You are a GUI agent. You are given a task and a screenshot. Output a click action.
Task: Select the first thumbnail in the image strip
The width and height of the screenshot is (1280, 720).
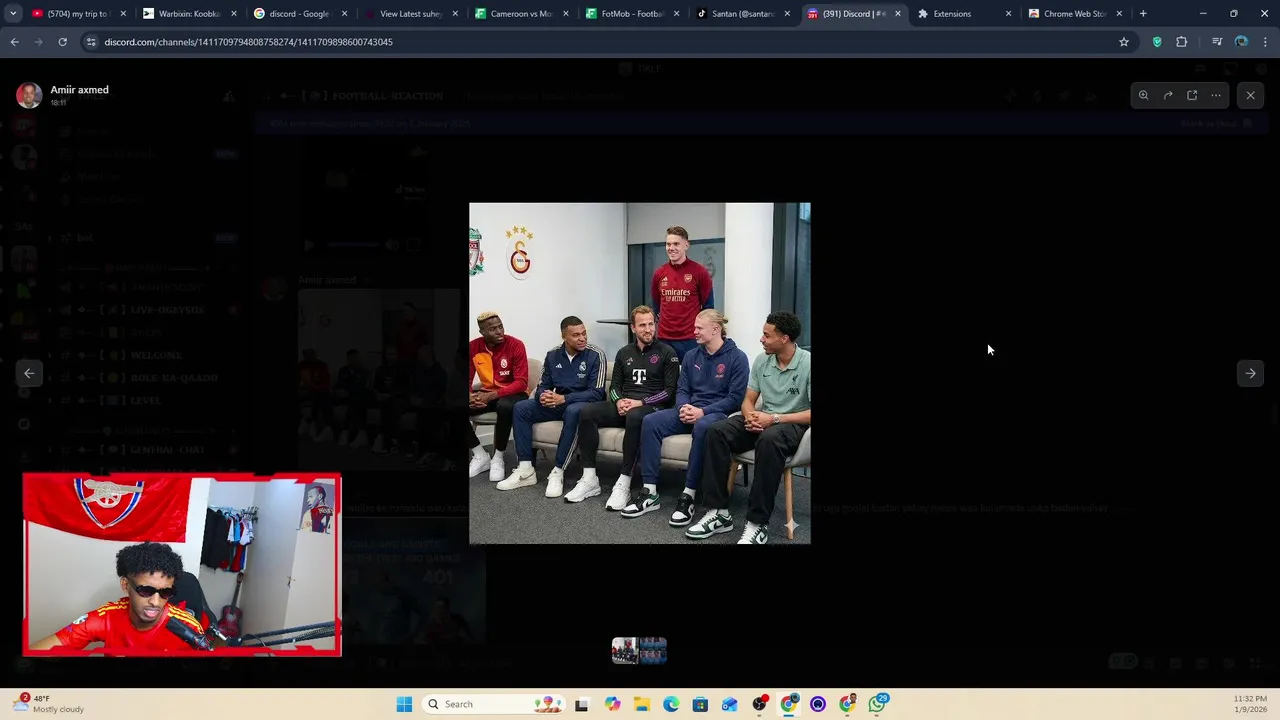tap(625, 651)
